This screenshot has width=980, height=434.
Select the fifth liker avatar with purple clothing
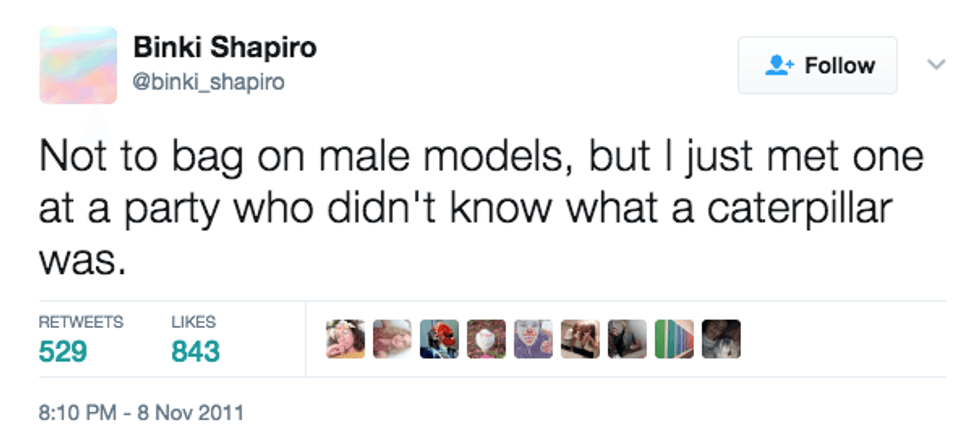[x=533, y=340]
